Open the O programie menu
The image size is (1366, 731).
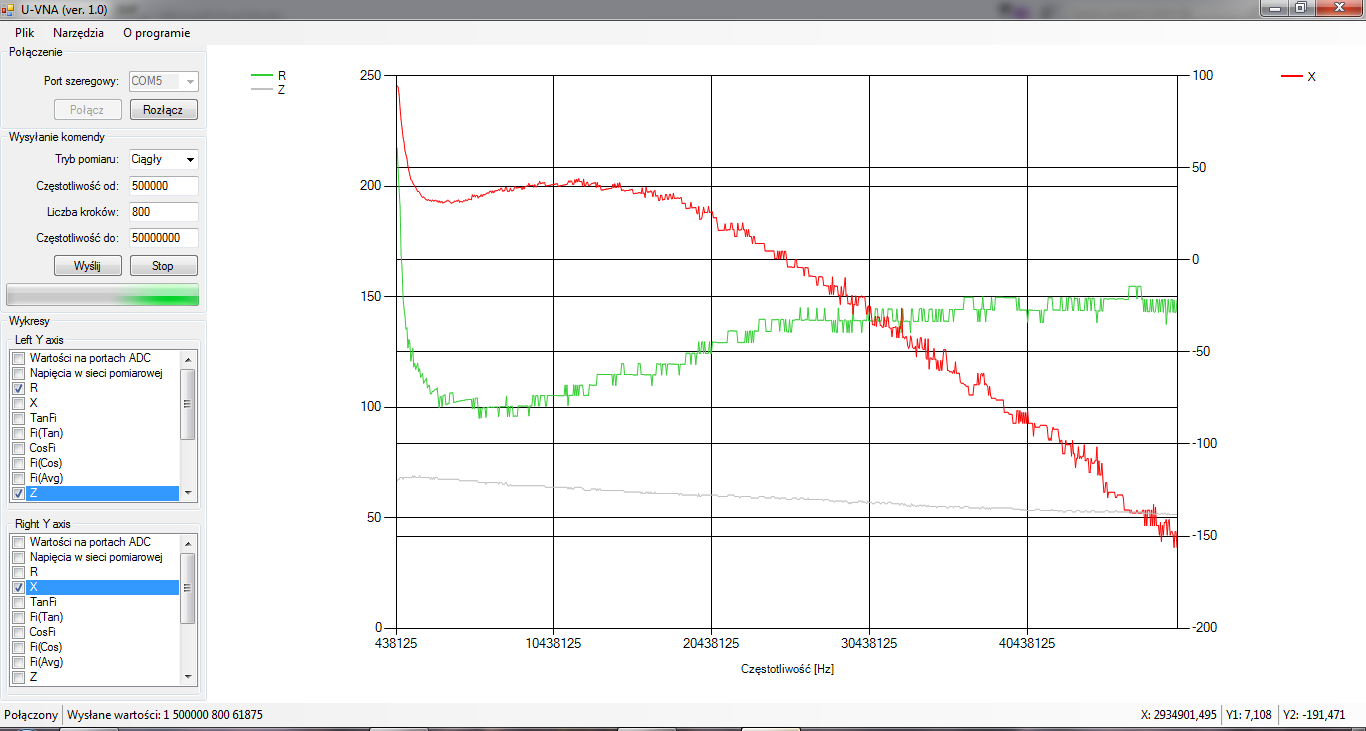point(156,32)
